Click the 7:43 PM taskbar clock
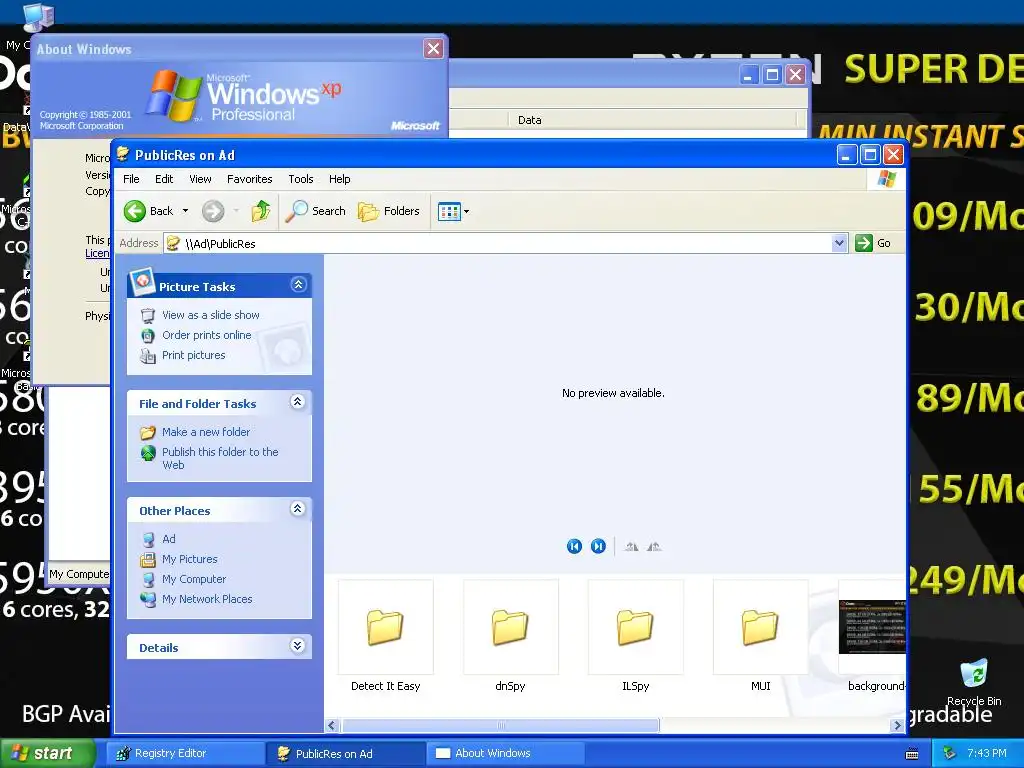The width and height of the screenshot is (1024, 768). point(987,754)
